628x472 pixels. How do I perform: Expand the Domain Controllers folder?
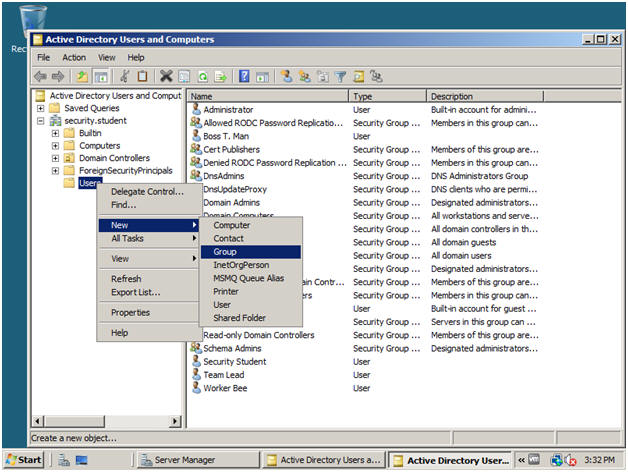(55, 158)
